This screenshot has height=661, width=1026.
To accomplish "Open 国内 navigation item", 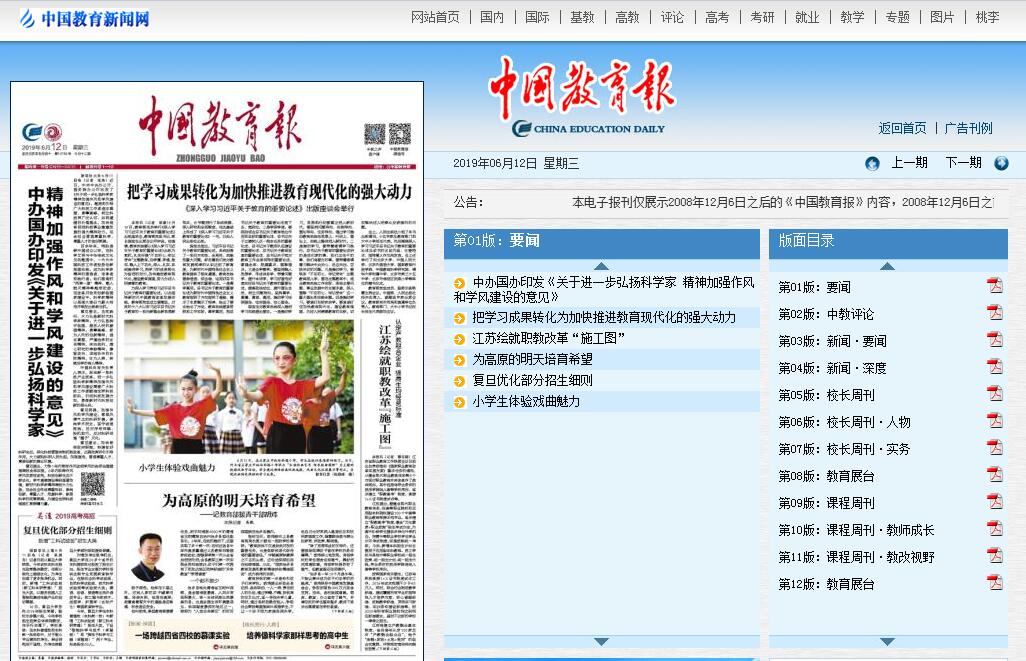I will pos(492,17).
